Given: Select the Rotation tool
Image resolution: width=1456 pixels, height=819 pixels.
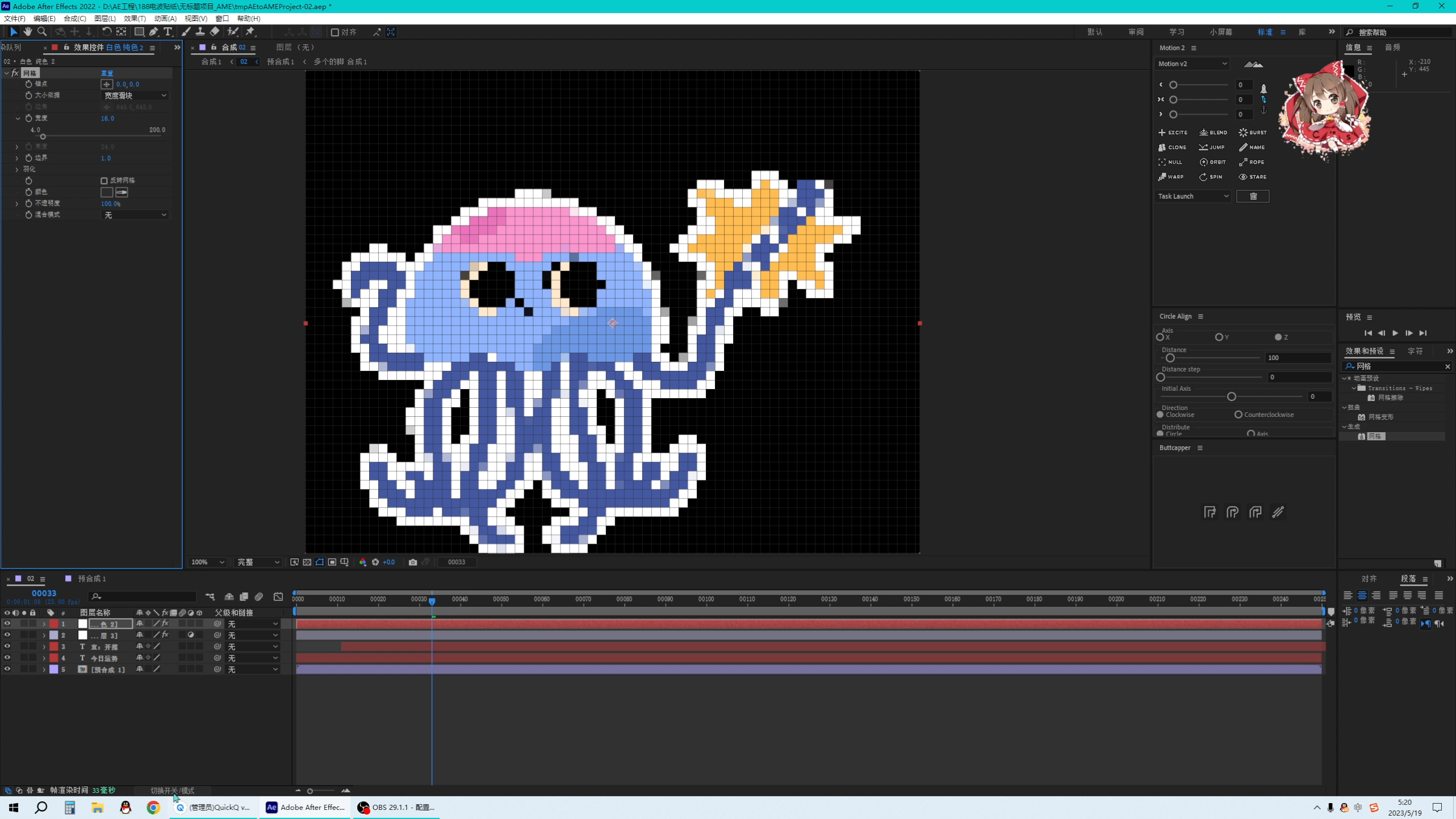Looking at the screenshot, I should pos(107,32).
